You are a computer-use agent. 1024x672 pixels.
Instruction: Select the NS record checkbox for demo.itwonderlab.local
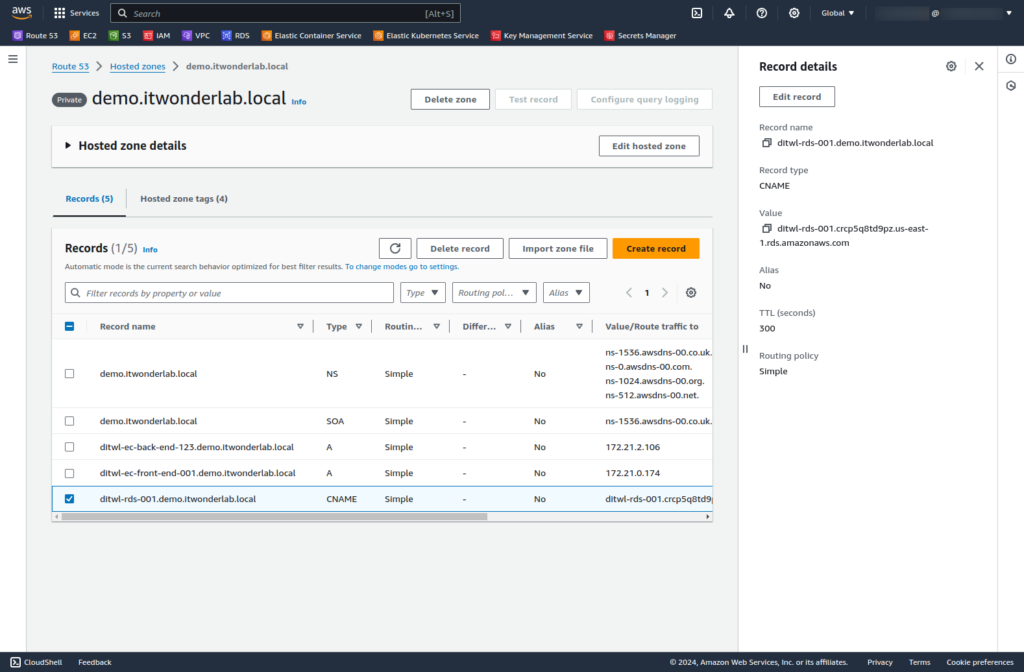69,374
